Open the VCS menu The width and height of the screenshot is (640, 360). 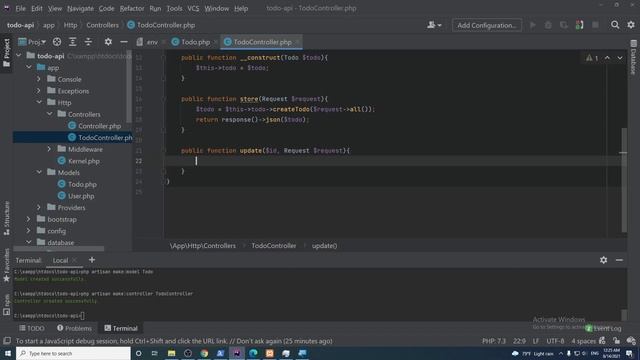[193, 8]
